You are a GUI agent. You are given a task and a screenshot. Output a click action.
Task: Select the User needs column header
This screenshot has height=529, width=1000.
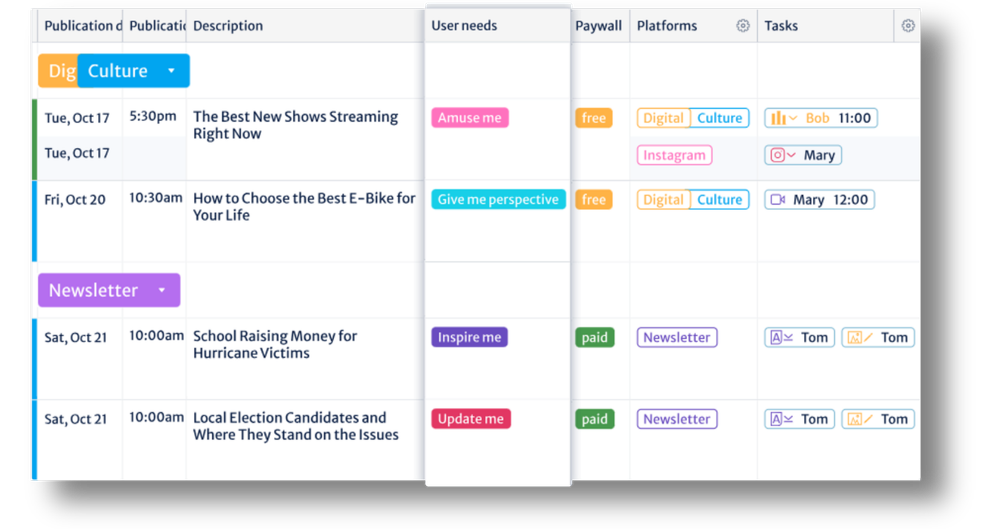(x=464, y=26)
